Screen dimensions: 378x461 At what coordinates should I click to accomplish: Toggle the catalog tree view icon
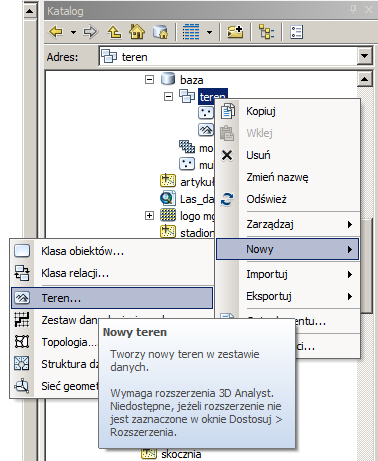(x=266, y=32)
